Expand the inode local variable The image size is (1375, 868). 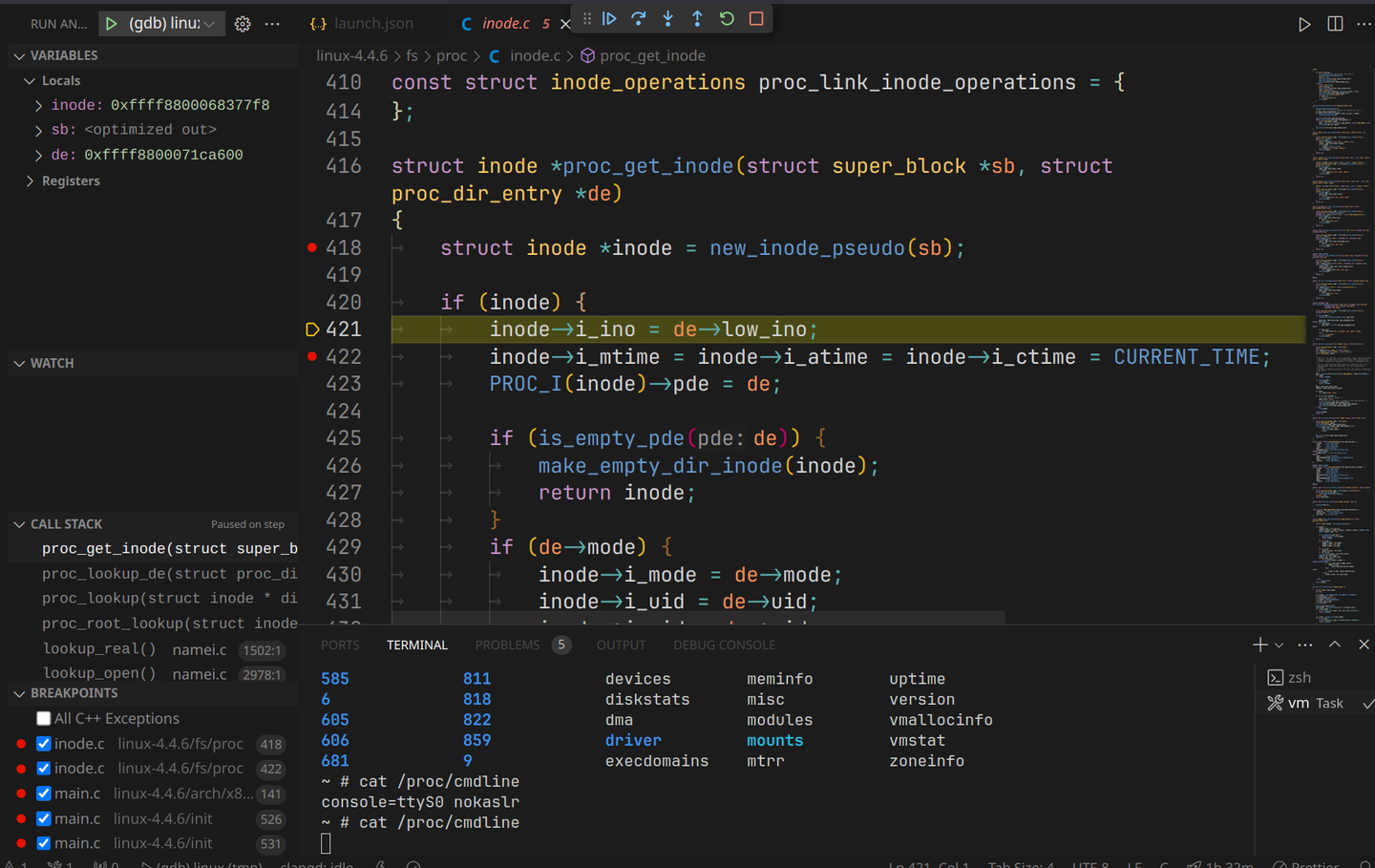(38, 105)
